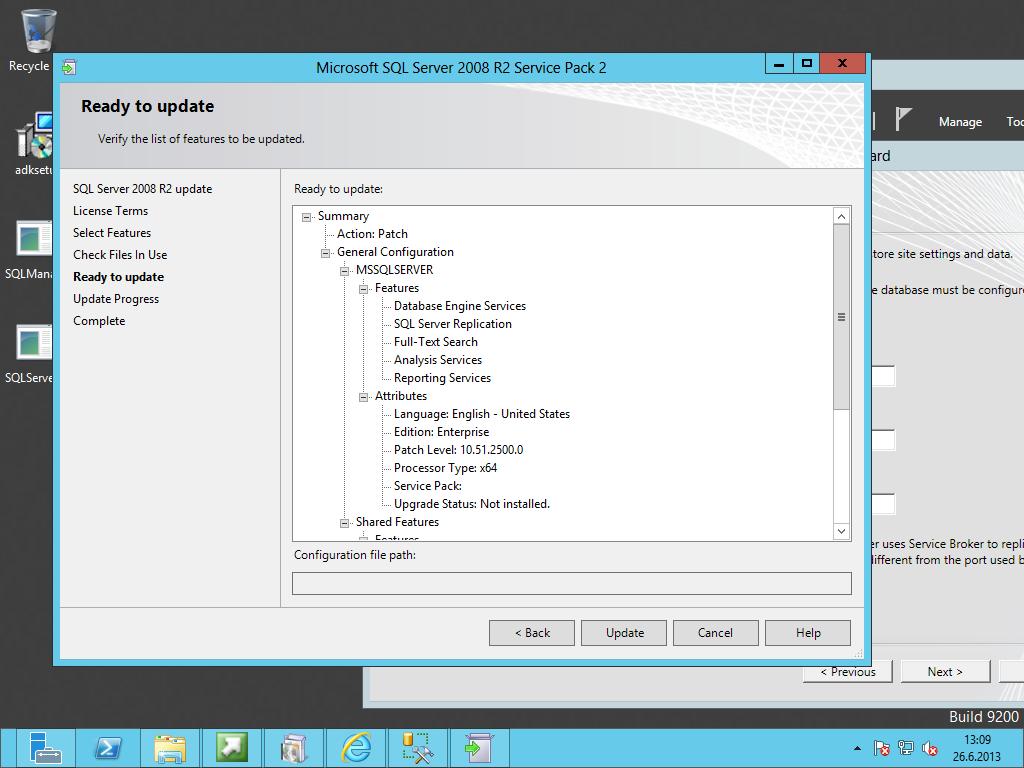1024x768 pixels.
Task: Select 'Reporting Services' in the tree
Action: [442, 378]
